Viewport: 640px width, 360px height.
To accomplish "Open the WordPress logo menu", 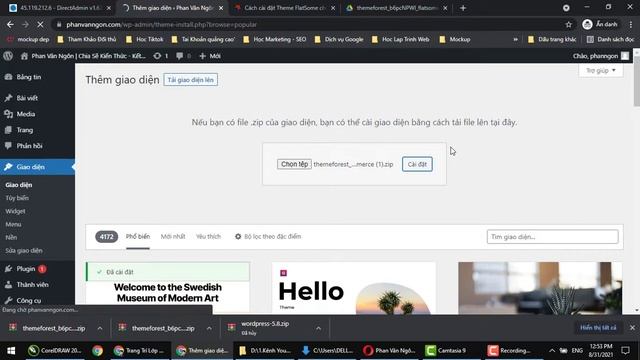I will point(8,56).
